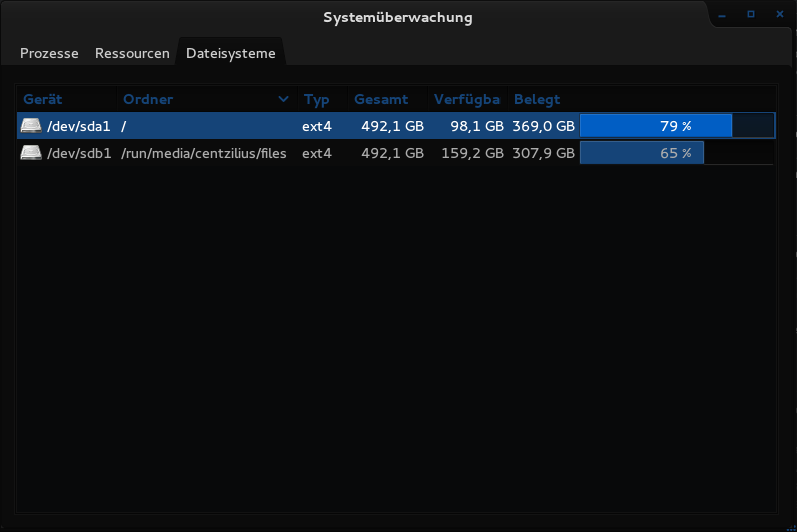The image size is (797, 532).
Task: Toggle sort arrow on Ordner column
Action: (x=283, y=99)
